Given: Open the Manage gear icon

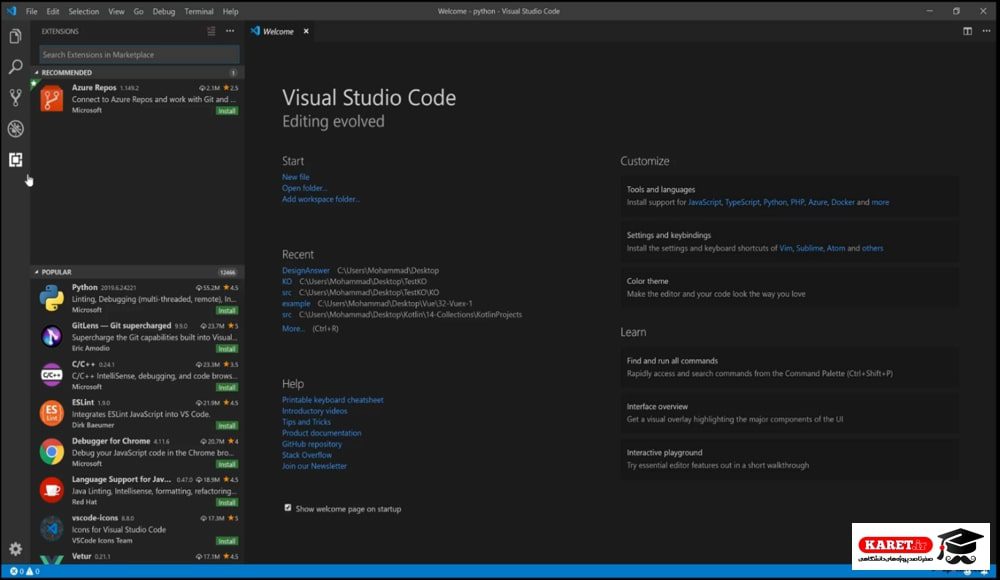Looking at the screenshot, I should click(15, 549).
